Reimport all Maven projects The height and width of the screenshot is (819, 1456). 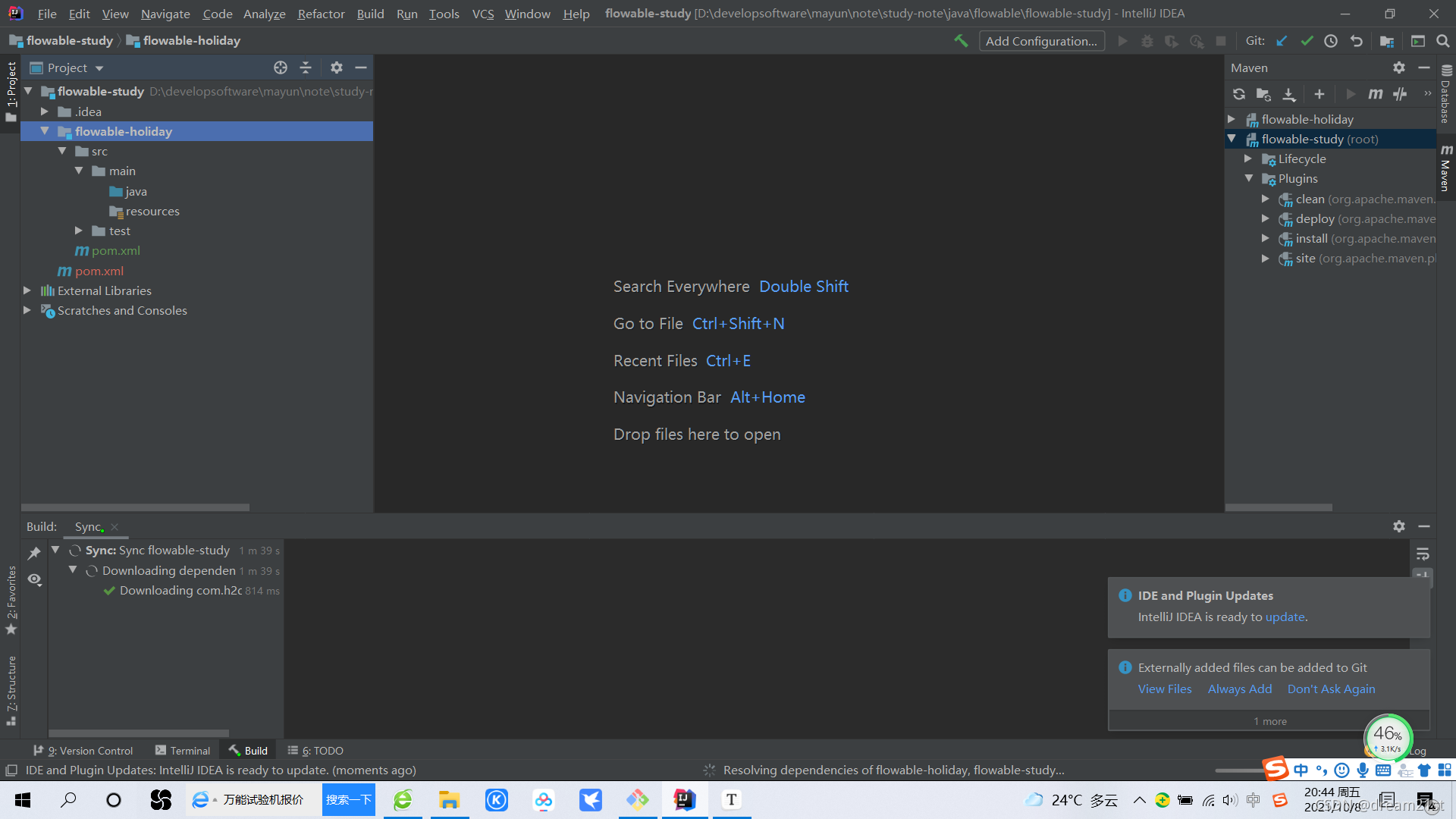(1239, 94)
